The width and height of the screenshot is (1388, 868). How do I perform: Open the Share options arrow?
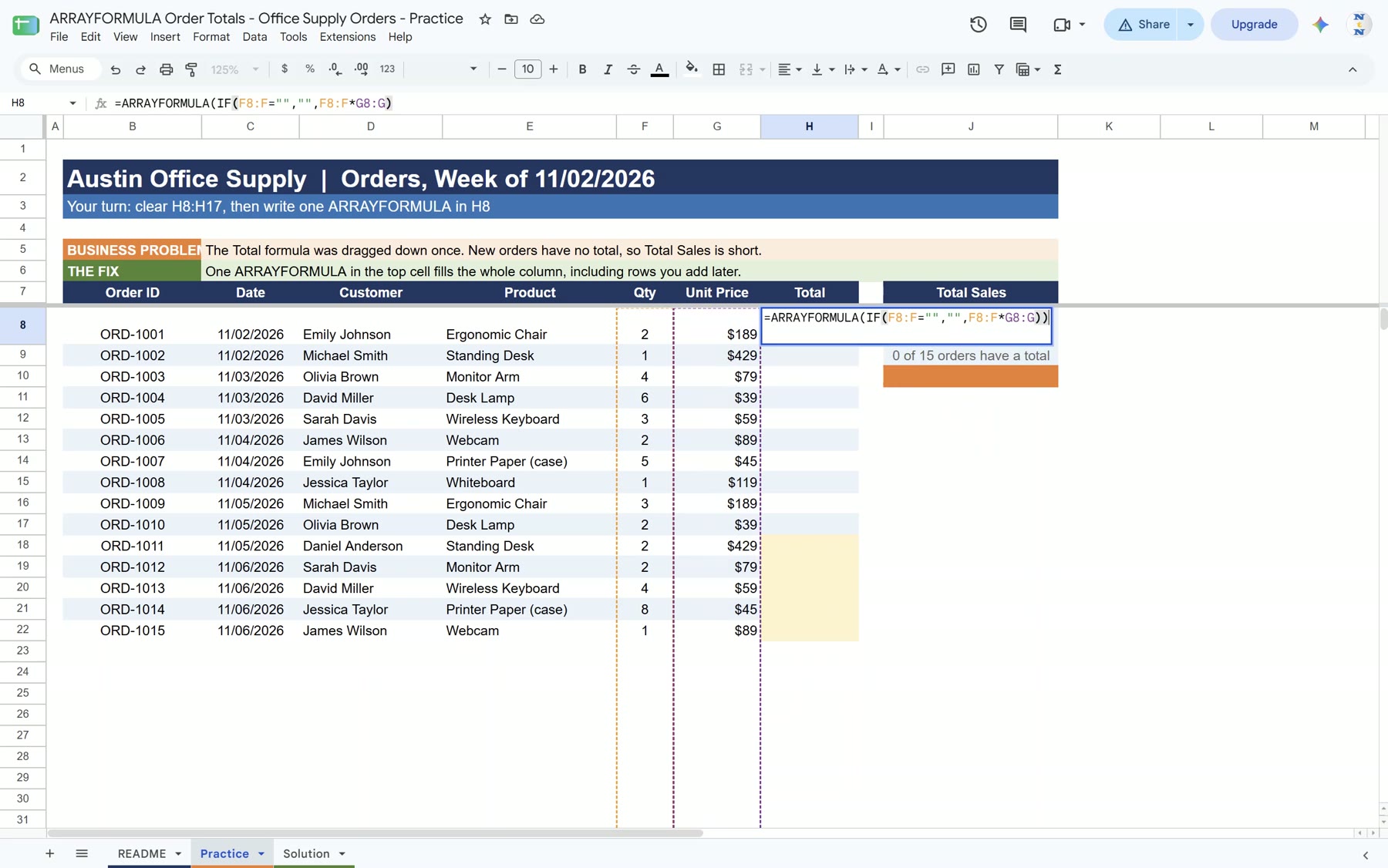[x=1191, y=25]
